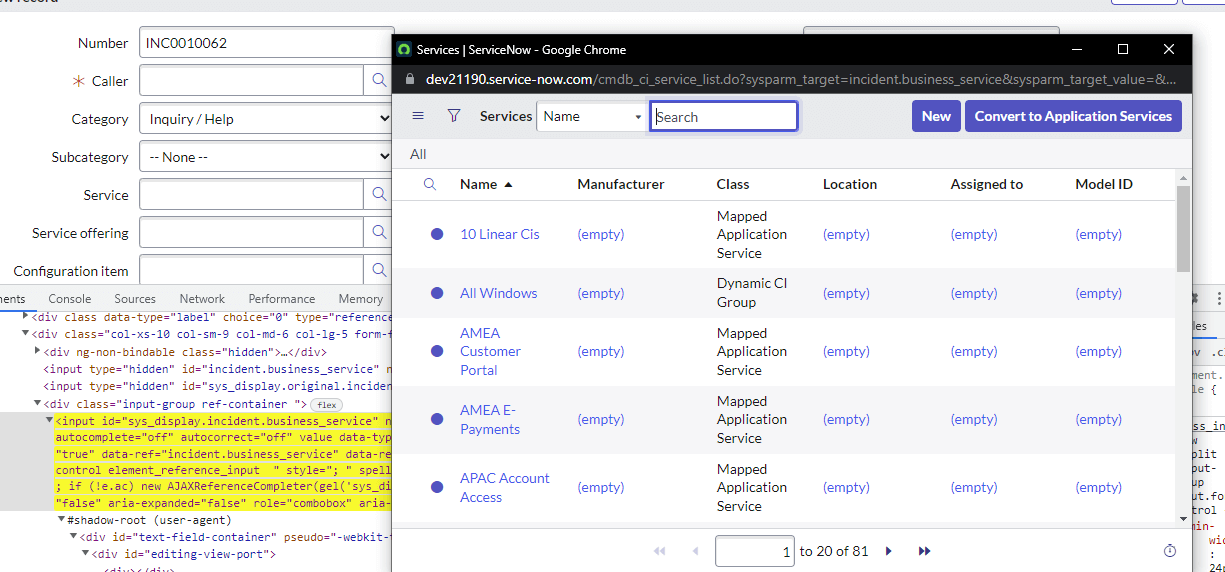1225x572 pixels.
Task: Click the popup window URL address bar
Action: click(x=801, y=79)
